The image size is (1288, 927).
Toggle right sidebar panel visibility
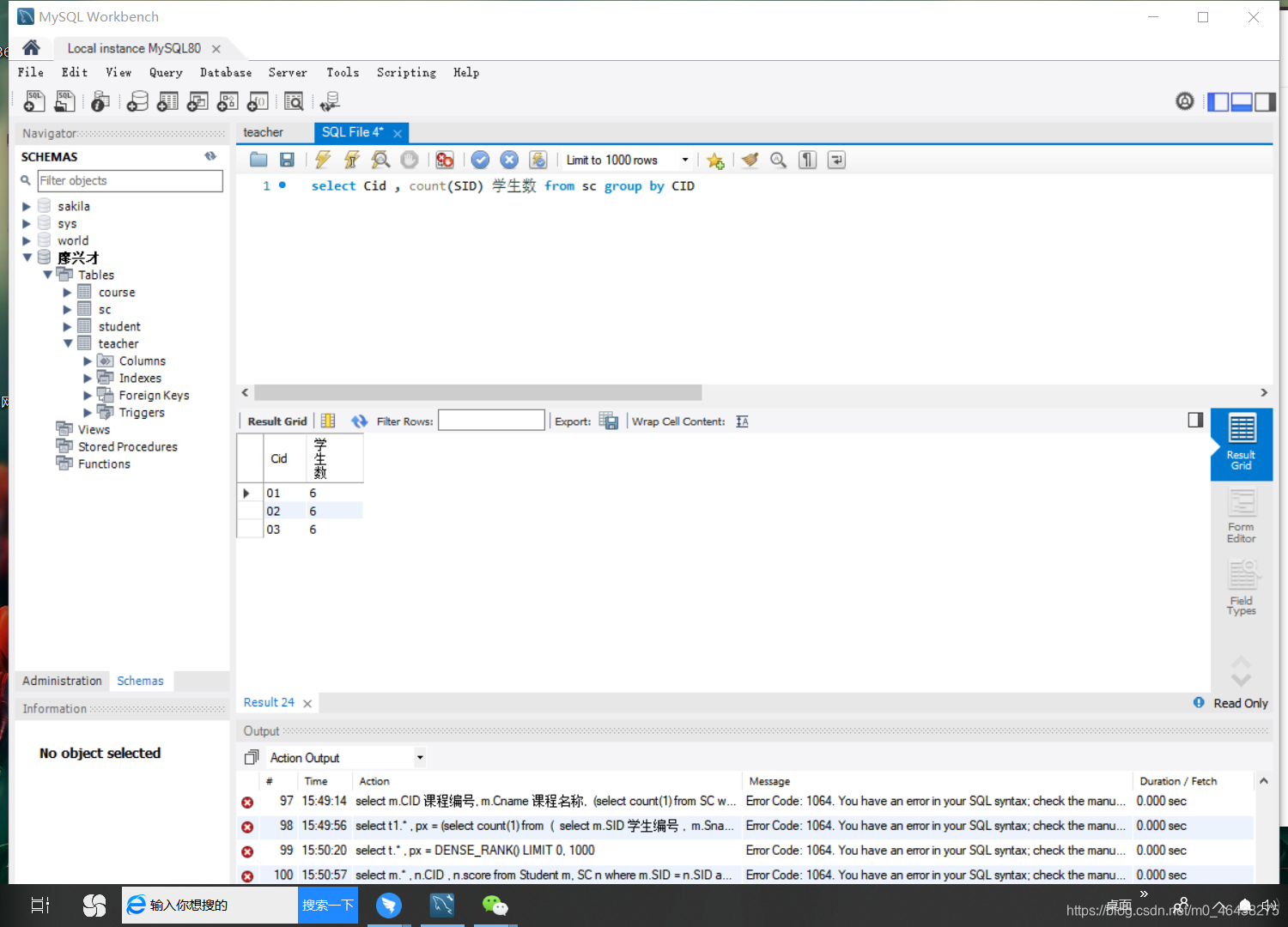point(1265,102)
